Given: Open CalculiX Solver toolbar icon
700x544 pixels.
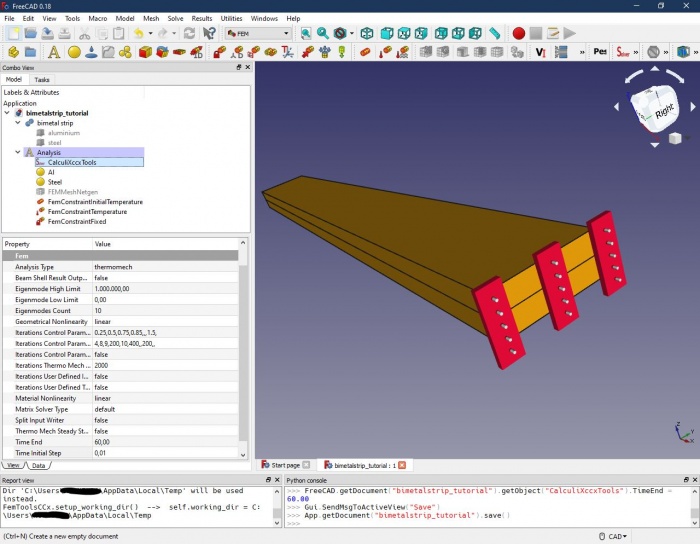Looking at the screenshot, I should [622, 52].
